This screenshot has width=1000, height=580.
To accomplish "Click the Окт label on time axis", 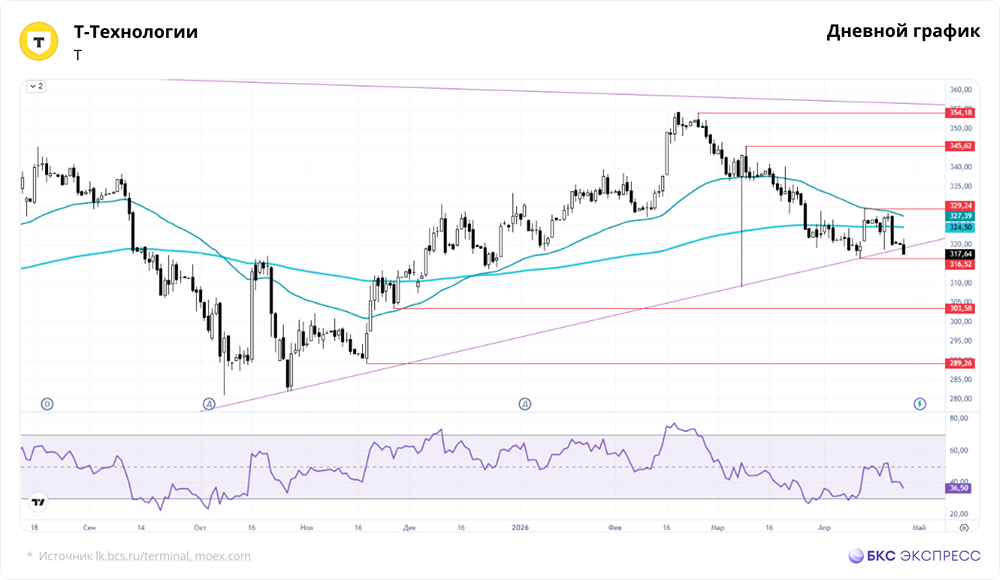I will pyautogui.click(x=200, y=528).
